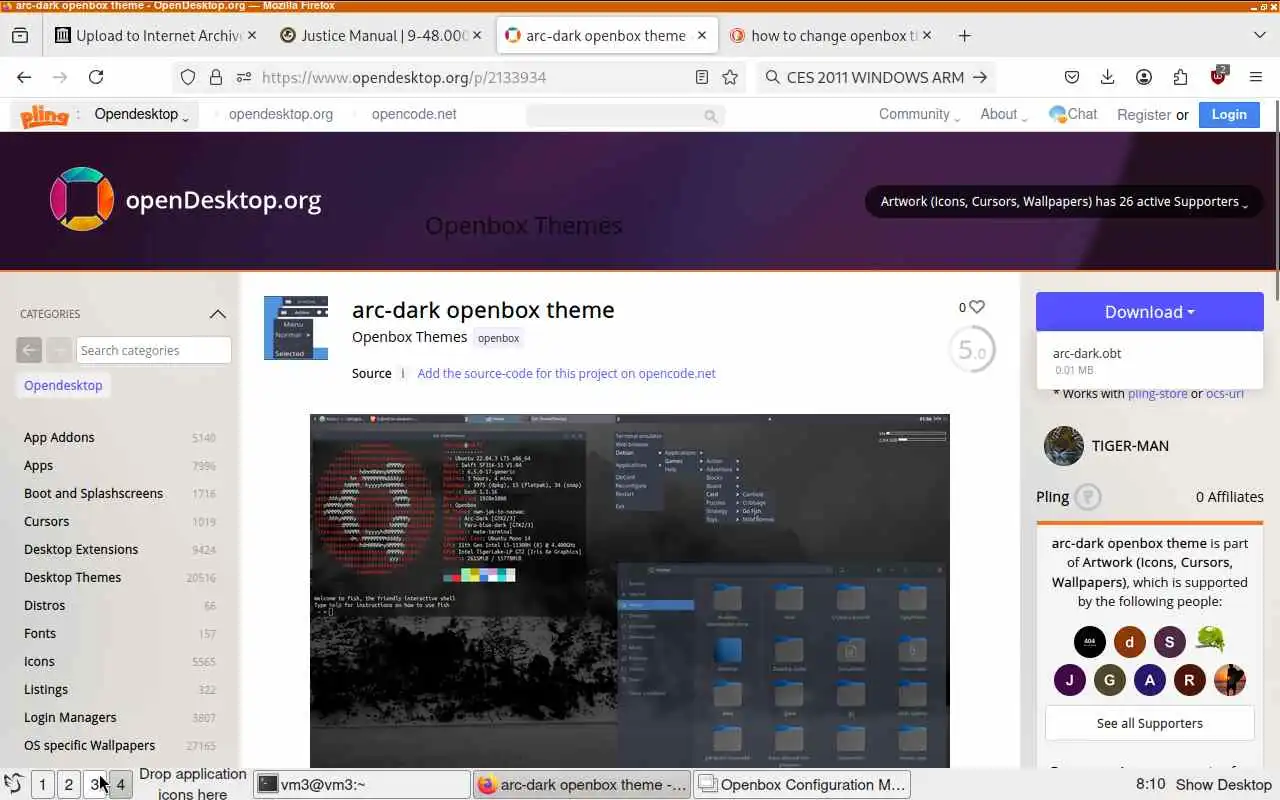Click the heart favorite icon
Image resolution: width=1280 pixels, height=800 pixels.
click(x=977, y=307)
